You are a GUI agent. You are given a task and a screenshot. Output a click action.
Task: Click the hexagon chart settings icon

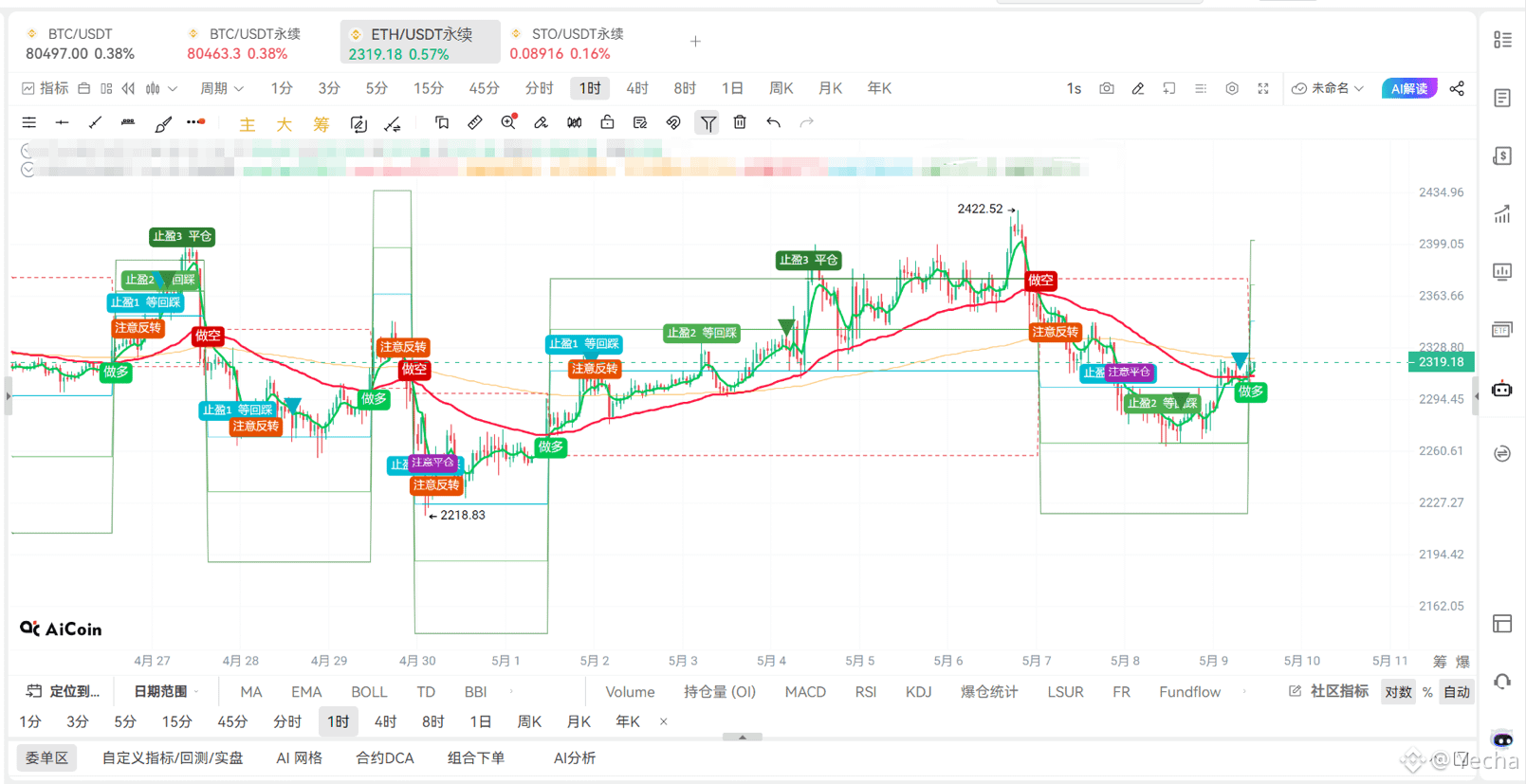click(1232, 88)
